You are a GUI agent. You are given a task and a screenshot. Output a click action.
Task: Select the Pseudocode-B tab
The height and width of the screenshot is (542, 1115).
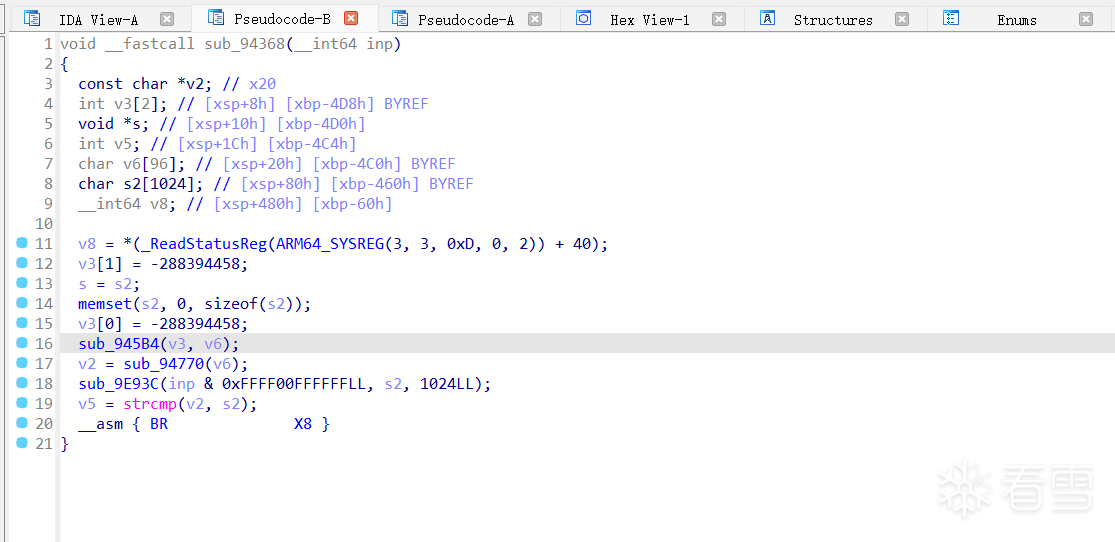282,19
